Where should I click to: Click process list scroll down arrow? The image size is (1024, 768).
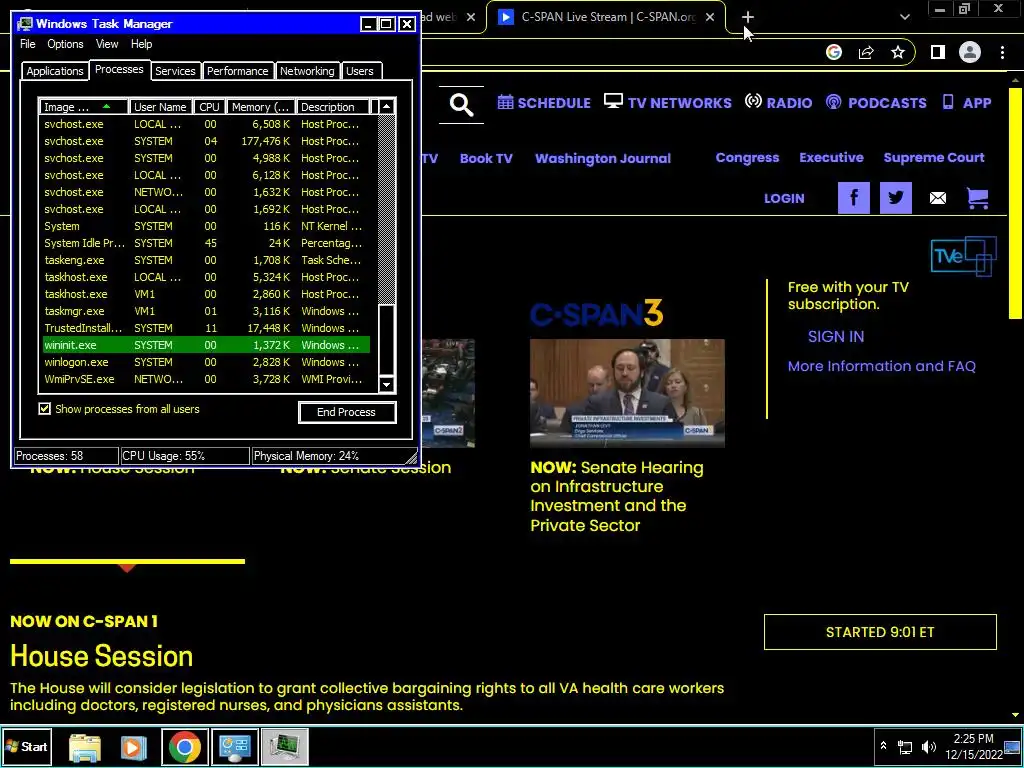point(387,385)
